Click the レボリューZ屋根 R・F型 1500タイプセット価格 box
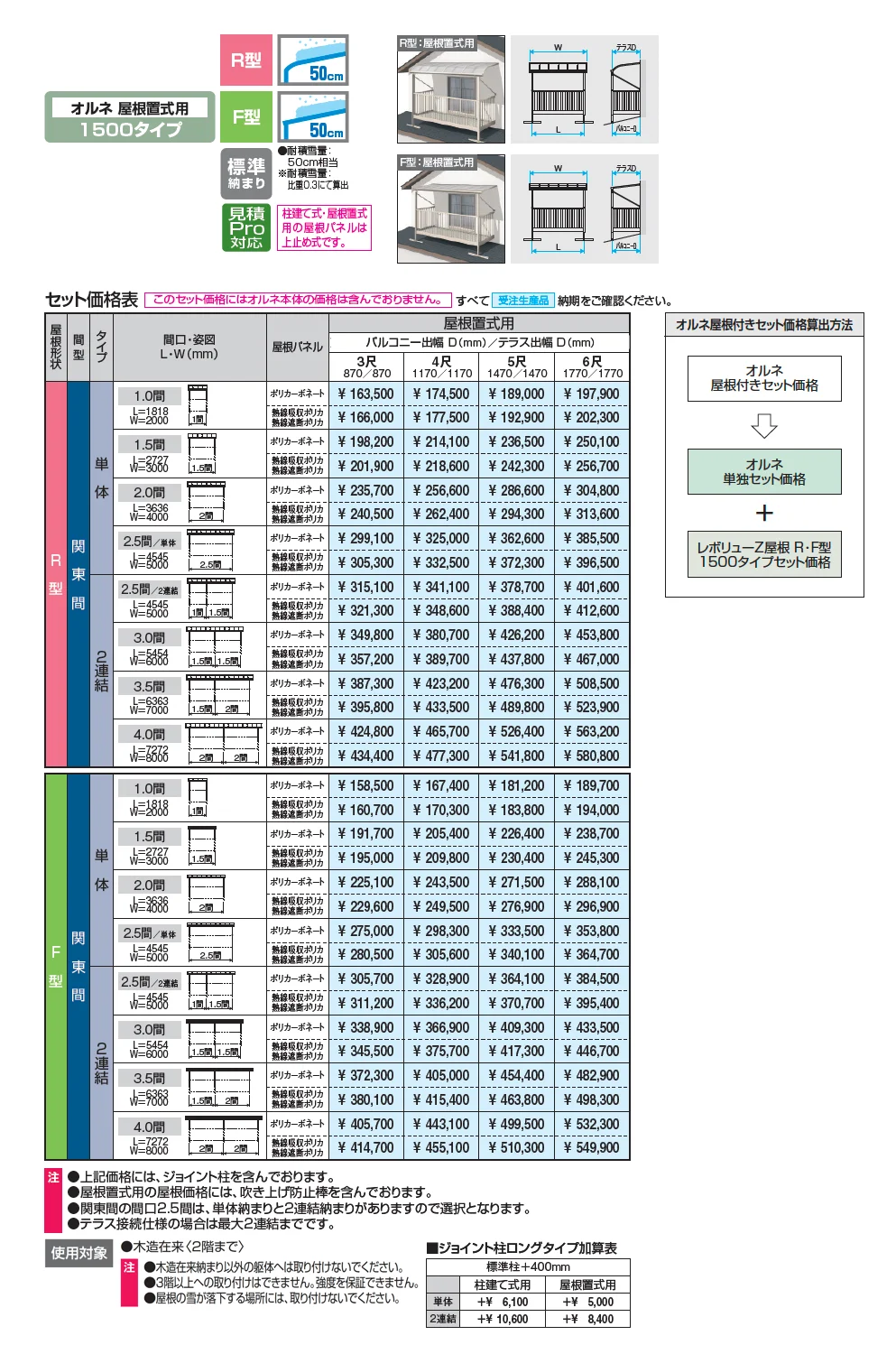This screenshot has width=896, height=1354. pyautogui.click(x=764, y=554)
